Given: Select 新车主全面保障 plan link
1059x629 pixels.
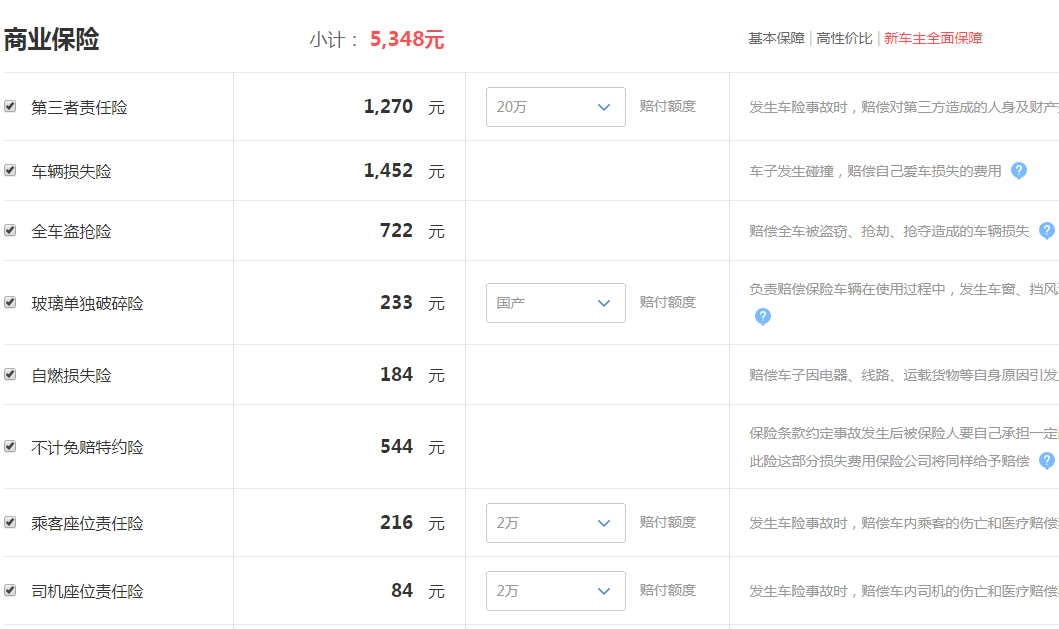Looking at the screenshot, I should pyautogui.click(x=933, y=39).
